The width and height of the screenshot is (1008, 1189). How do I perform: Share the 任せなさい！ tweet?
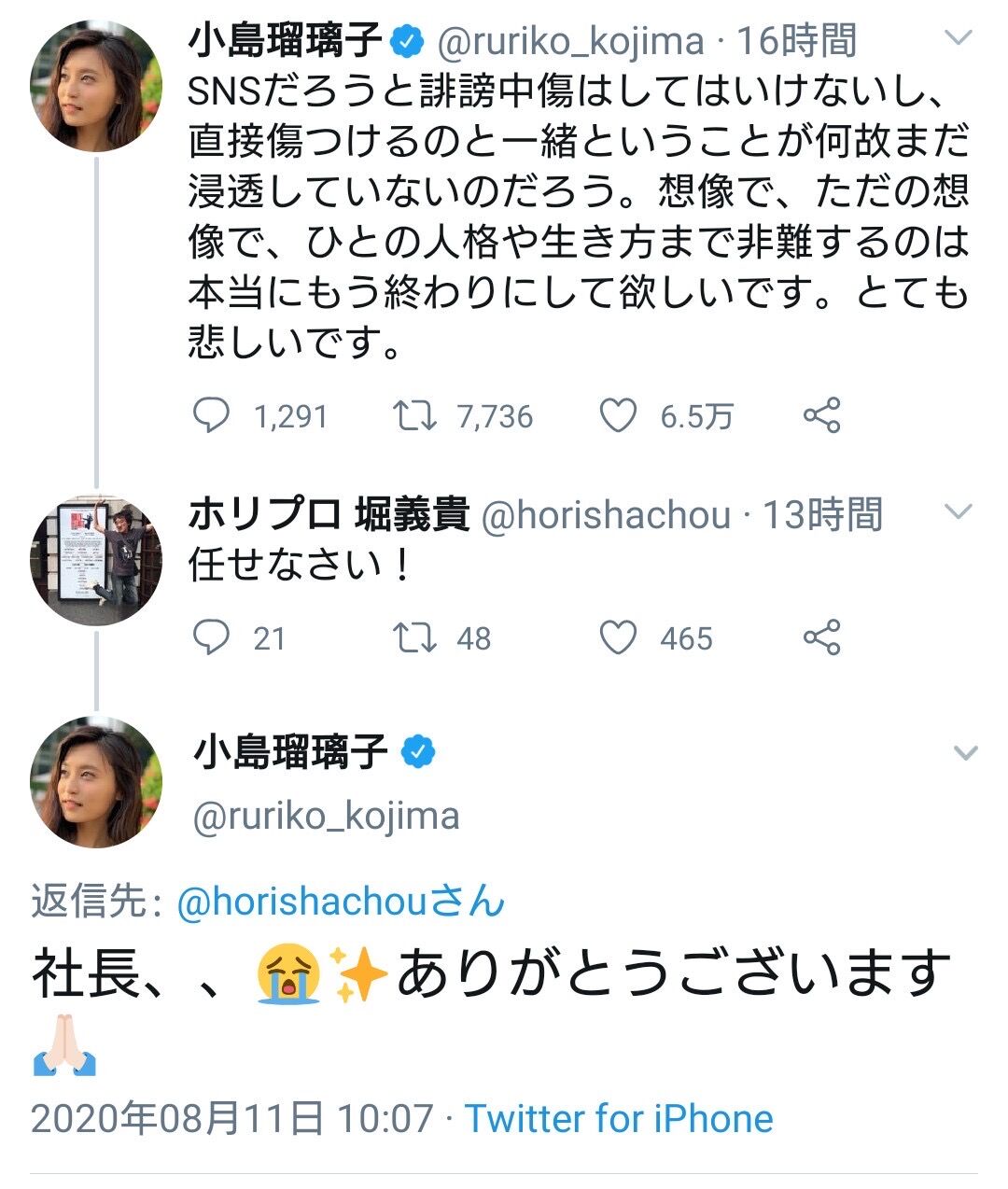821,637
